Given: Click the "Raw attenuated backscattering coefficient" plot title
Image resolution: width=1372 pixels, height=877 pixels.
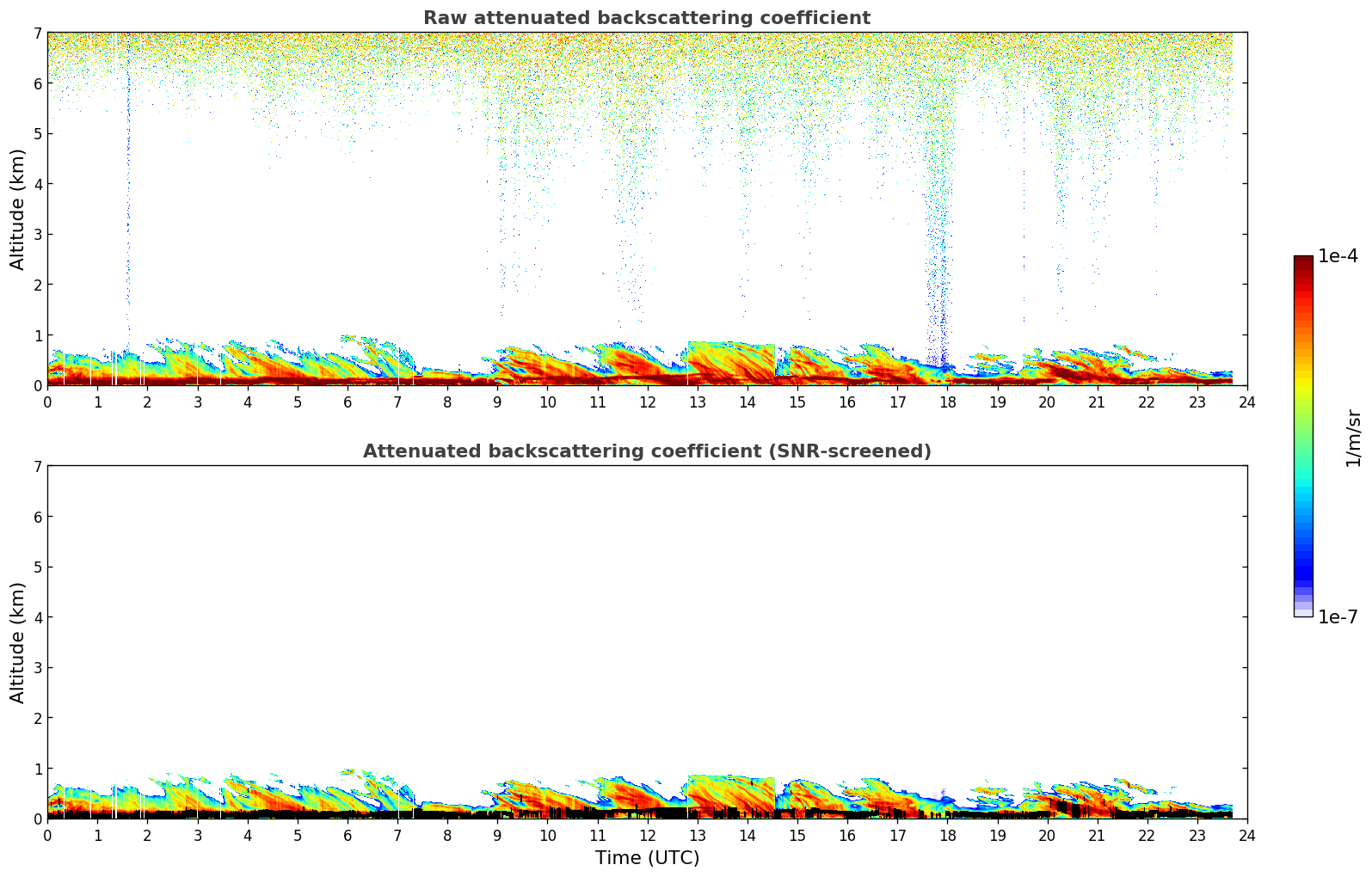Looking at the screenshot, I should tap(646, 18).
